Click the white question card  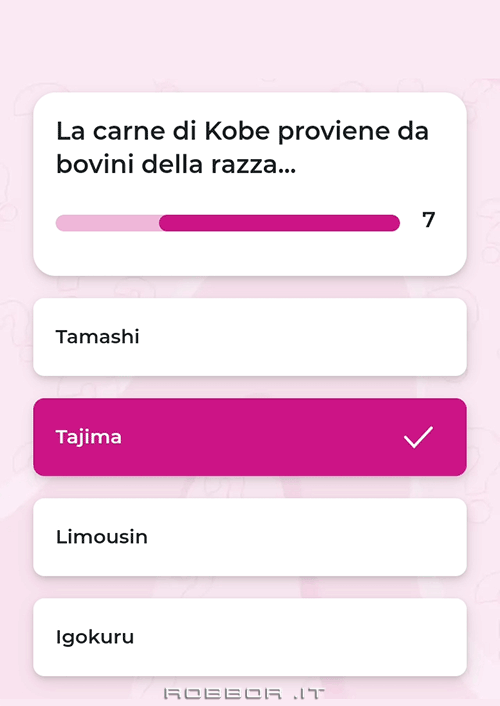250,184
